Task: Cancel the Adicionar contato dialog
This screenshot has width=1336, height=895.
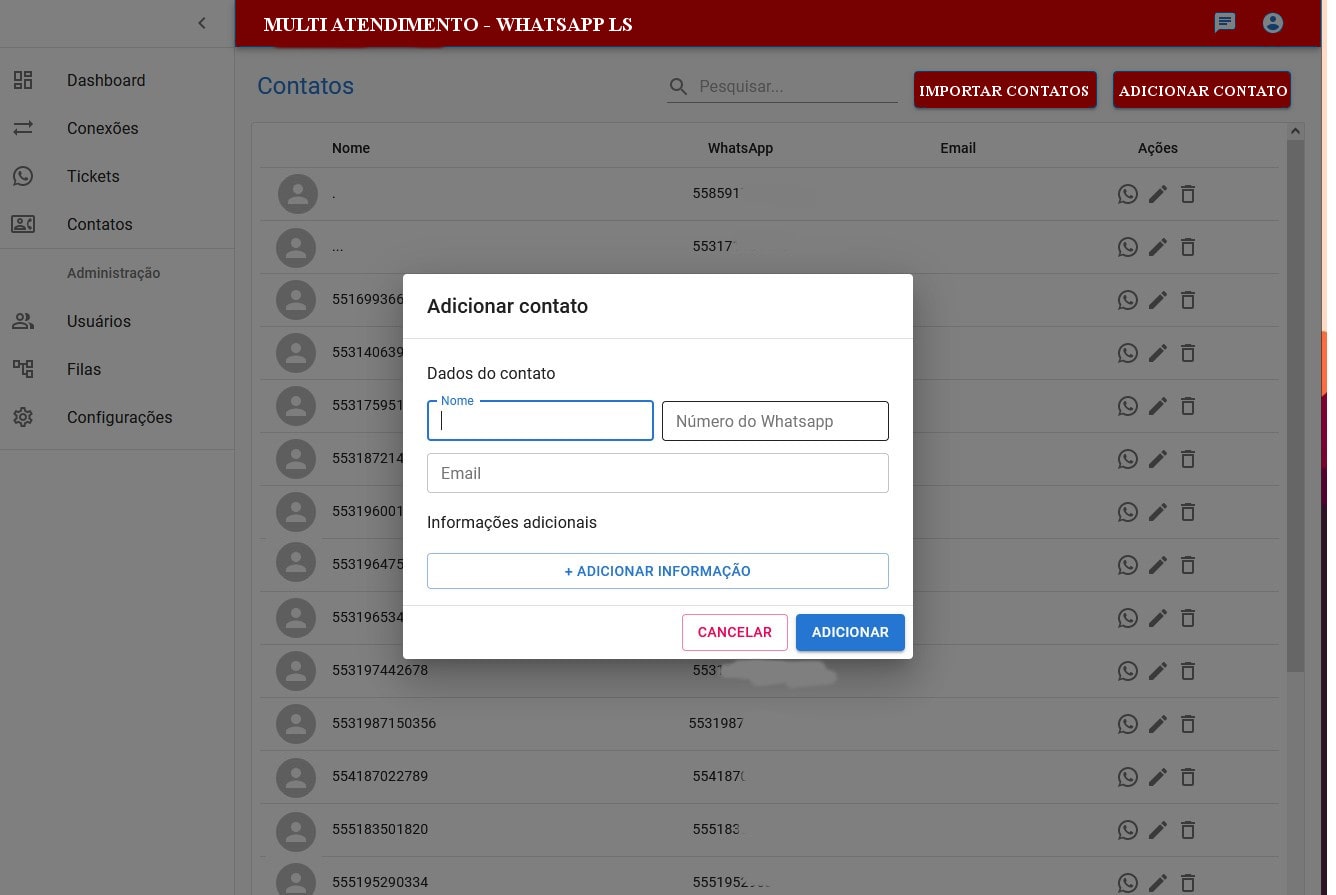Action: tap(735, 632)
